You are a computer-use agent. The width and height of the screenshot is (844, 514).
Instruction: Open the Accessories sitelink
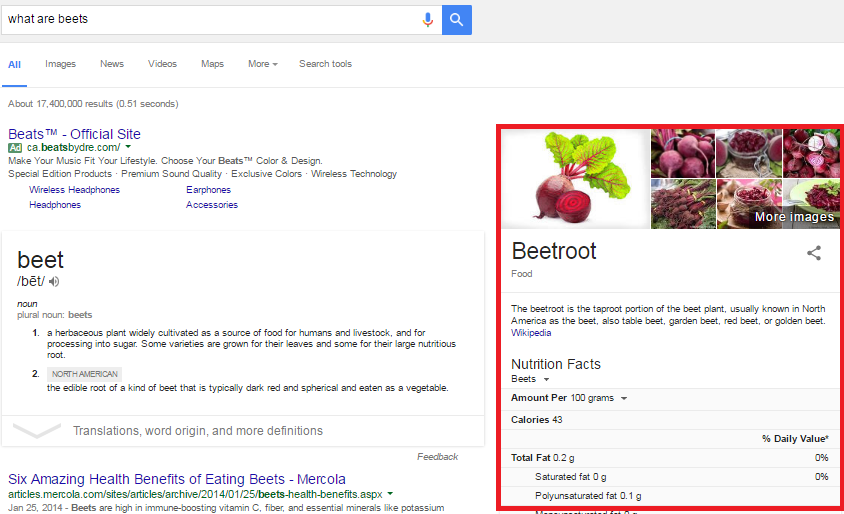click(x=212, y=205)
